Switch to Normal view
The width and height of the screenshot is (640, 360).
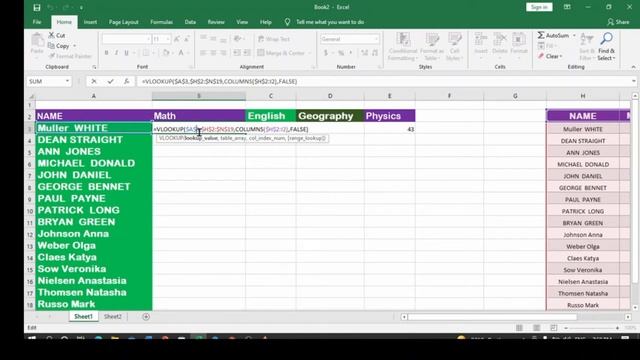(x=519, y=328)
